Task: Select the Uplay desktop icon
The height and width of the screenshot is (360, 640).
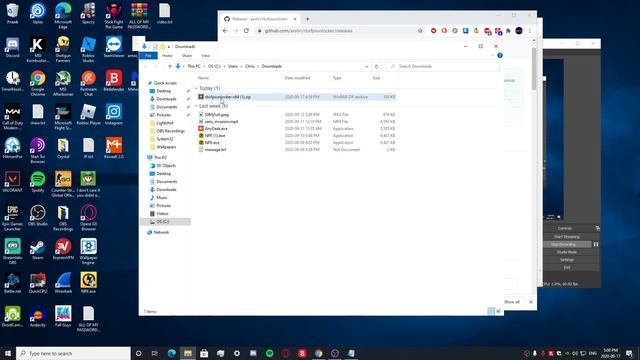Action: [38, 14]
